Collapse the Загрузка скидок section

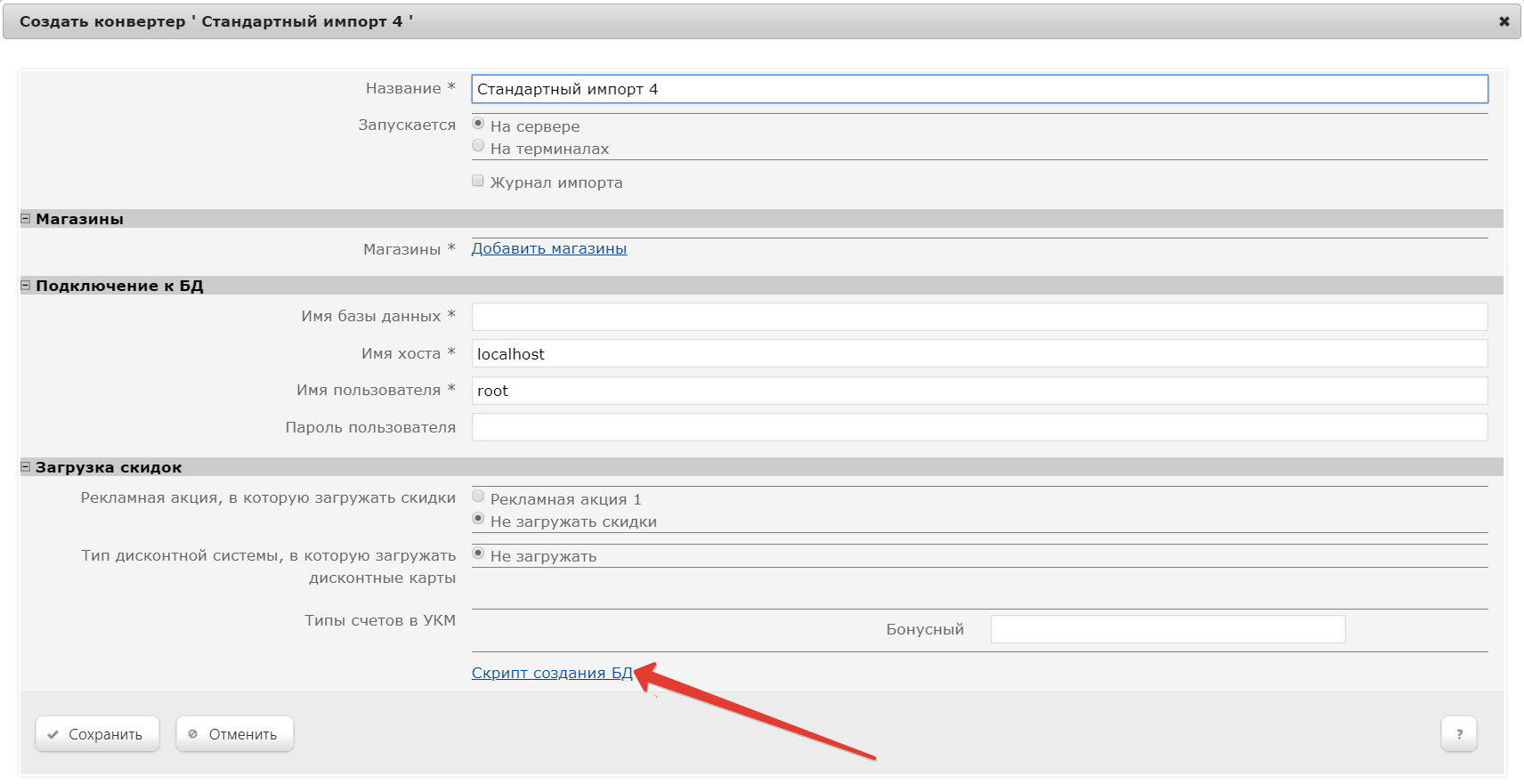pyautogui.click(x=26, y=467)
